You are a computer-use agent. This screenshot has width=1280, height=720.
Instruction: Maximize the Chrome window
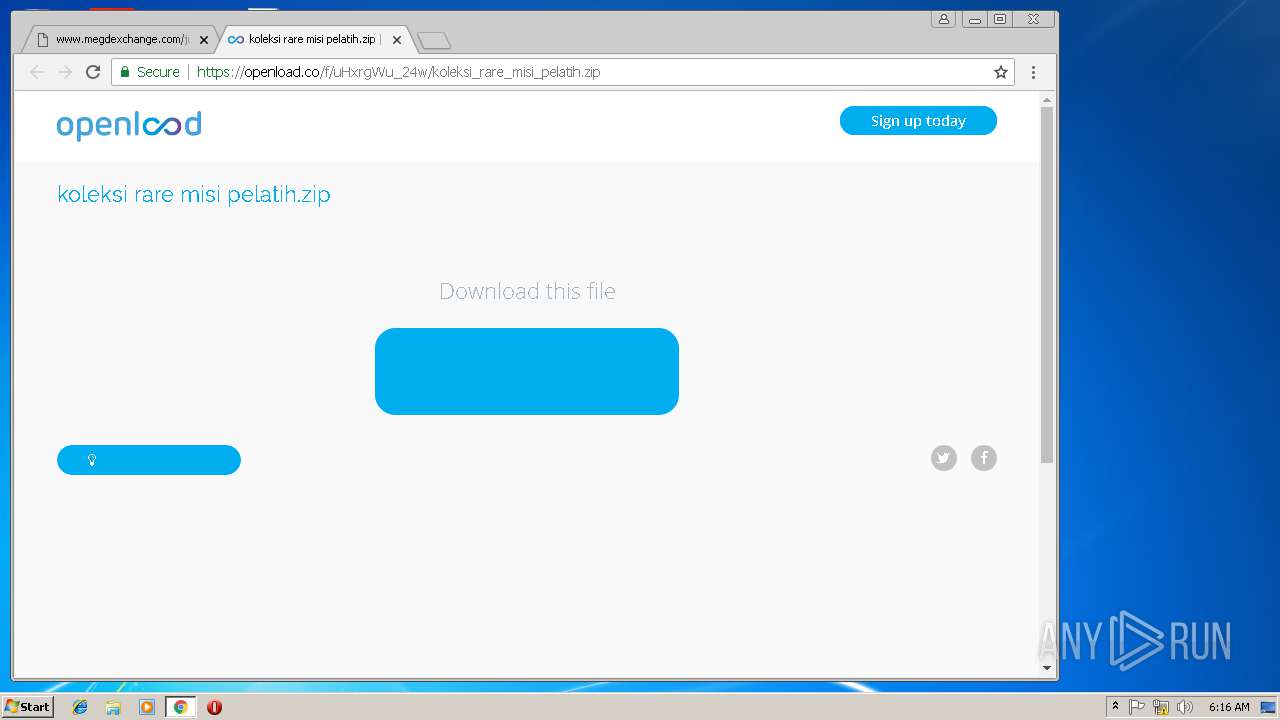click(999, 19)
